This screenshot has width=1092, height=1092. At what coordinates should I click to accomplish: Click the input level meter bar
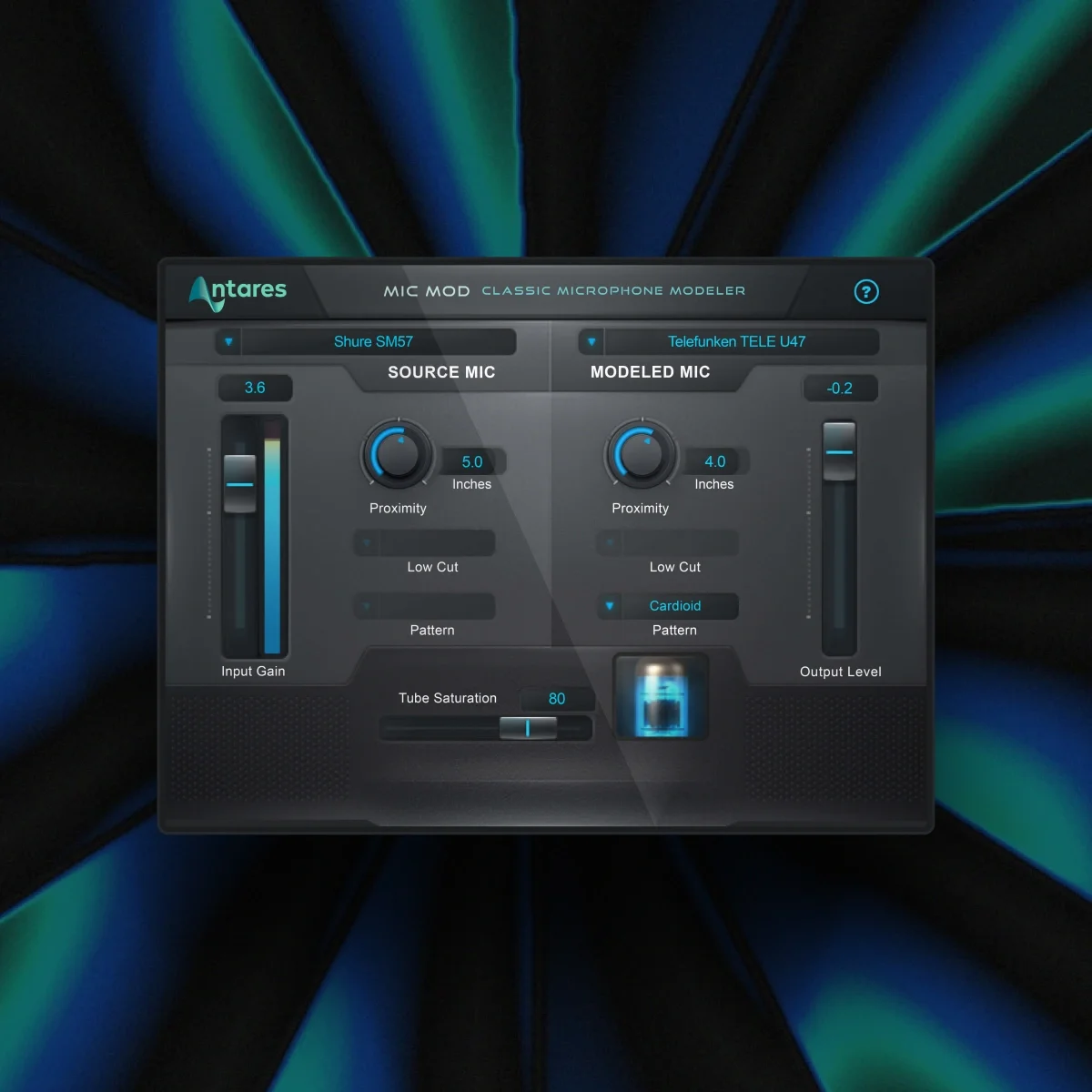click(x=272, y=537)
